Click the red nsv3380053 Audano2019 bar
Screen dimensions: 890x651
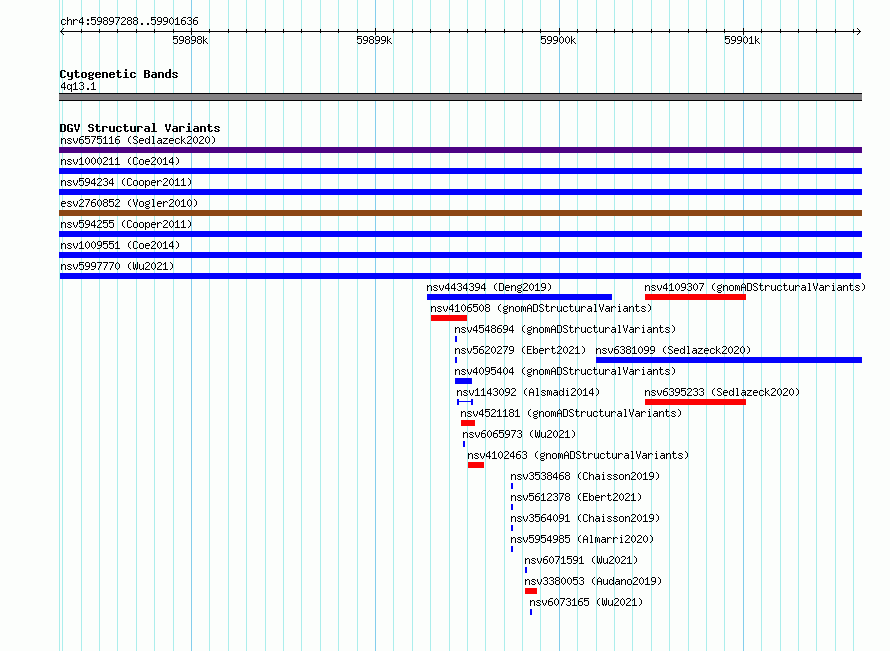pyautogui.click(x=531, y=591)
